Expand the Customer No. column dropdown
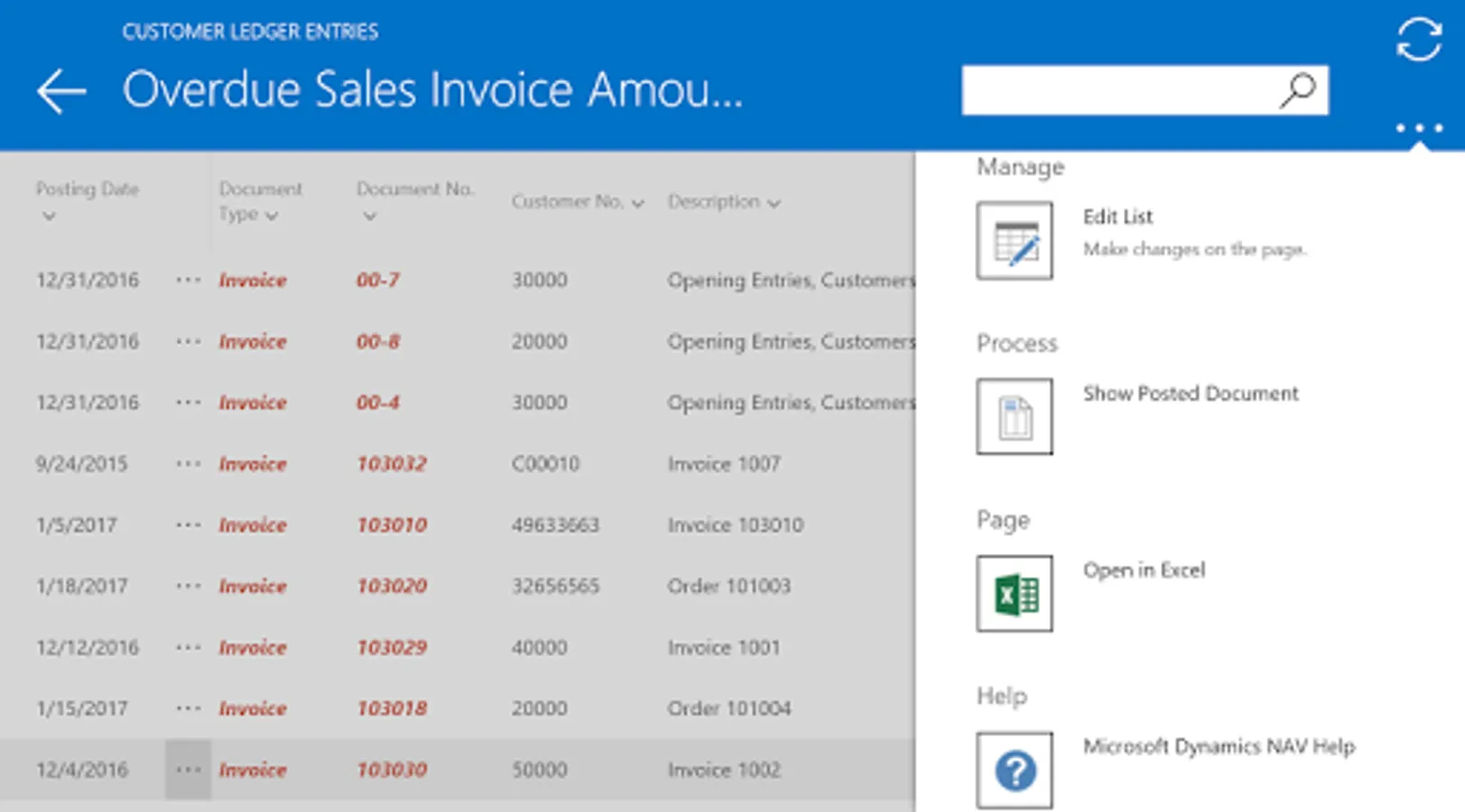Image resolution: width=1465 pixels, height=812 pixels. tap(637, 203)
